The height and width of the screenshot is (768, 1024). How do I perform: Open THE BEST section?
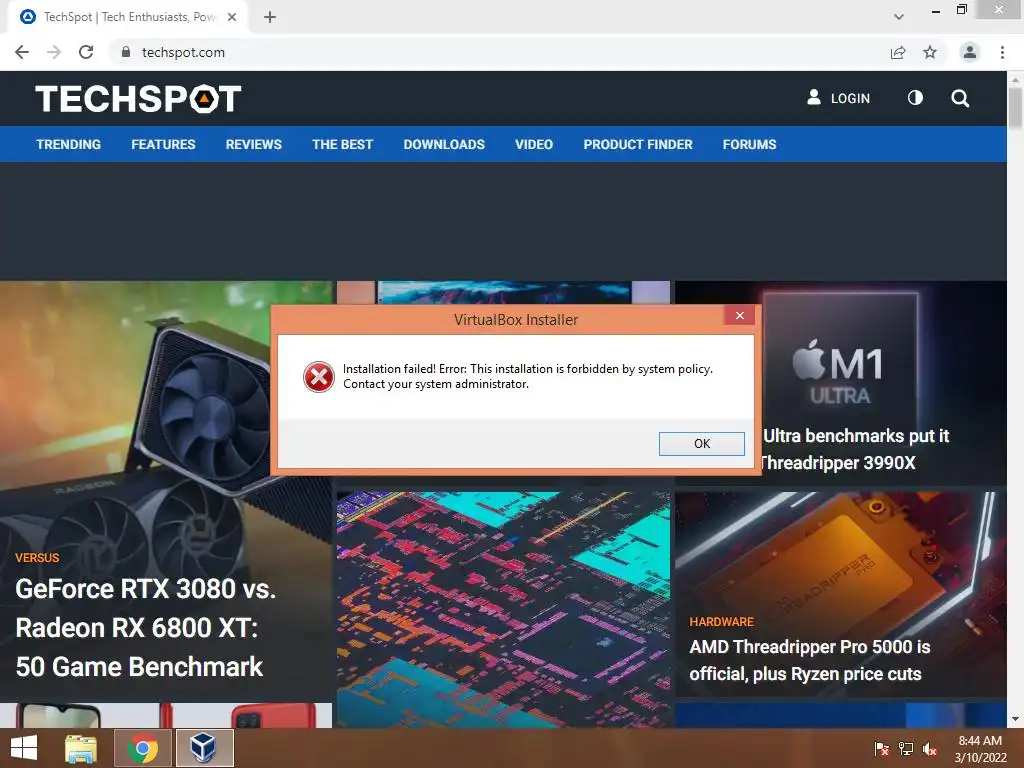coord(342,144)
